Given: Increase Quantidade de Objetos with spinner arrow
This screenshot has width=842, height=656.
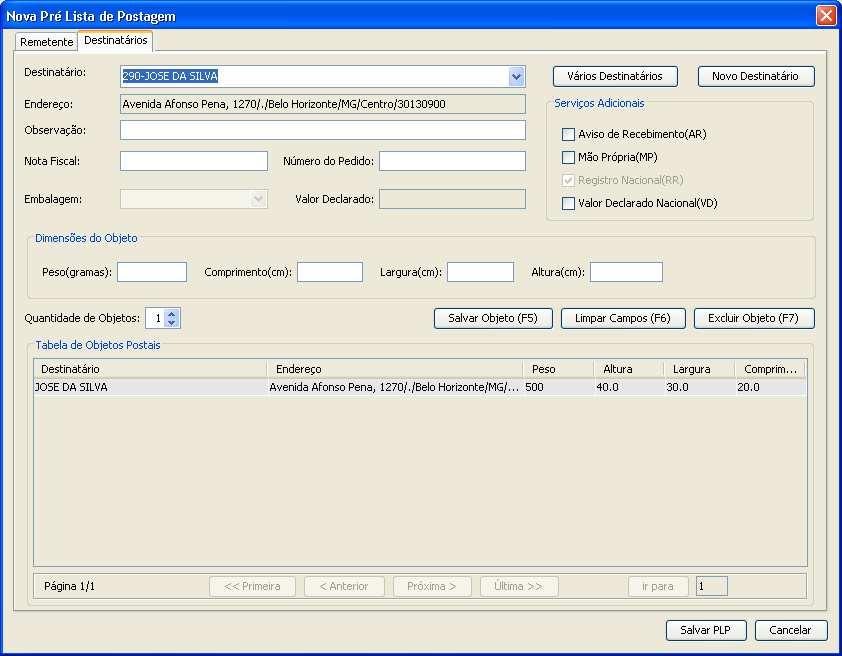Looking at the screenshot, I should pos(169,313).
